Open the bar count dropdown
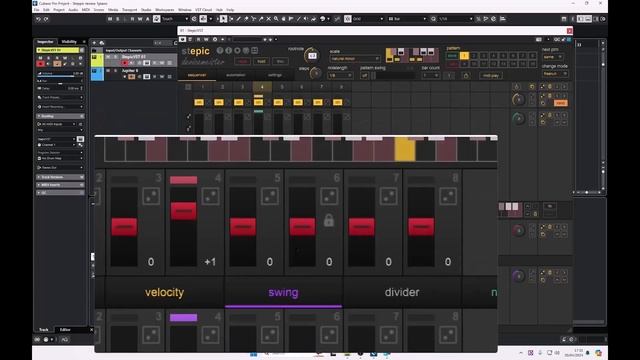The width and height of the screenshot is (640, 360). point(430,76)
